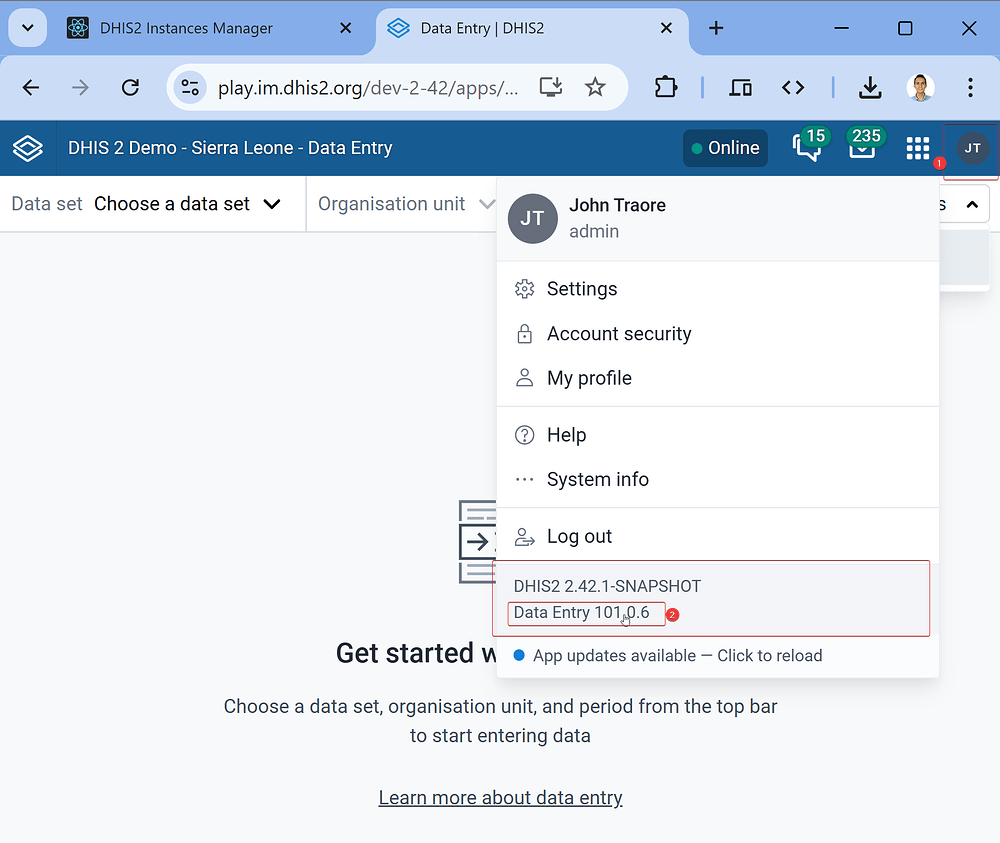This screenshot has height=843, width=1000.
Task: Open messages icon with 15 badge
Action: point(809,147)
